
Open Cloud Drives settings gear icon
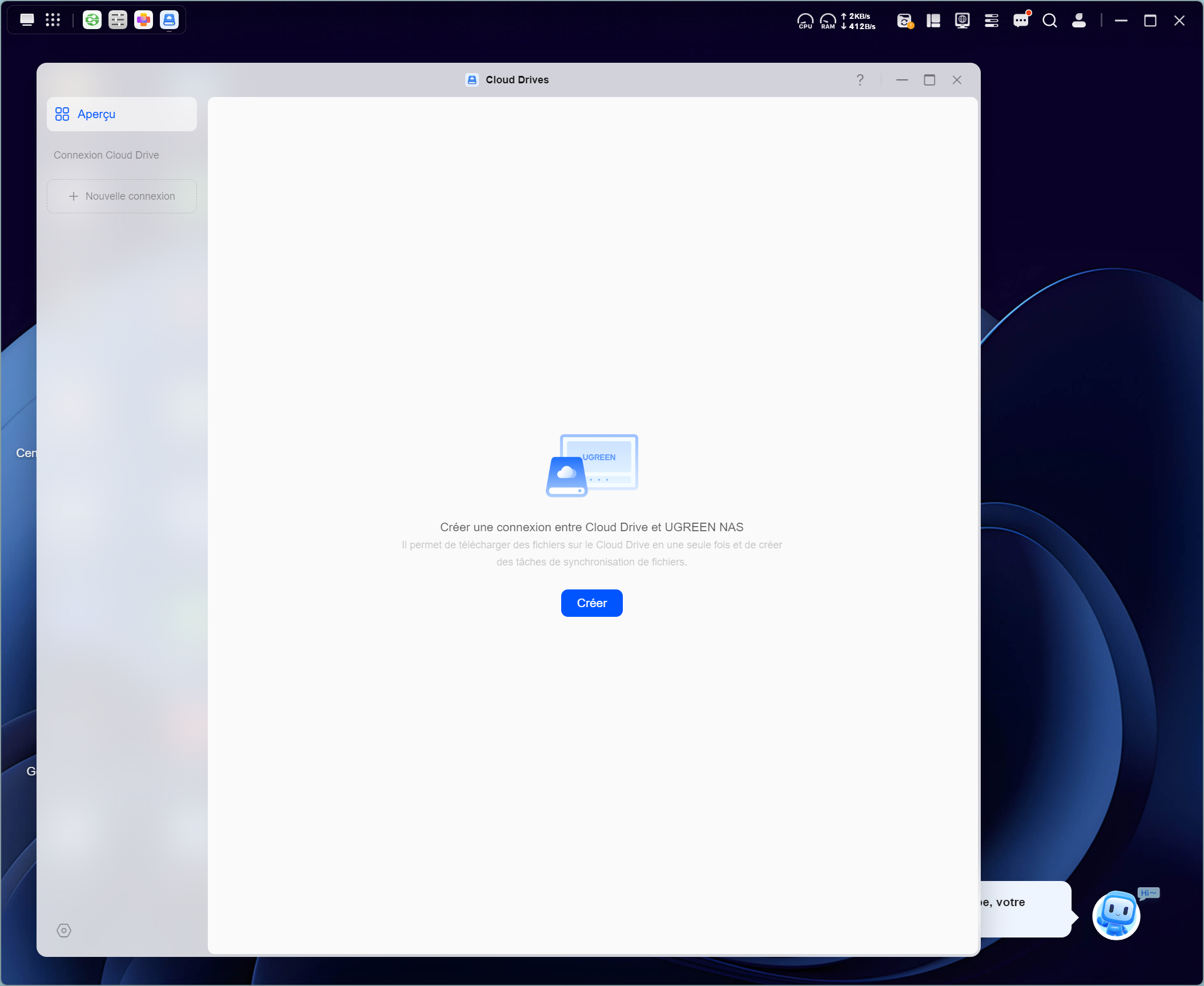(x=64, y=931)
